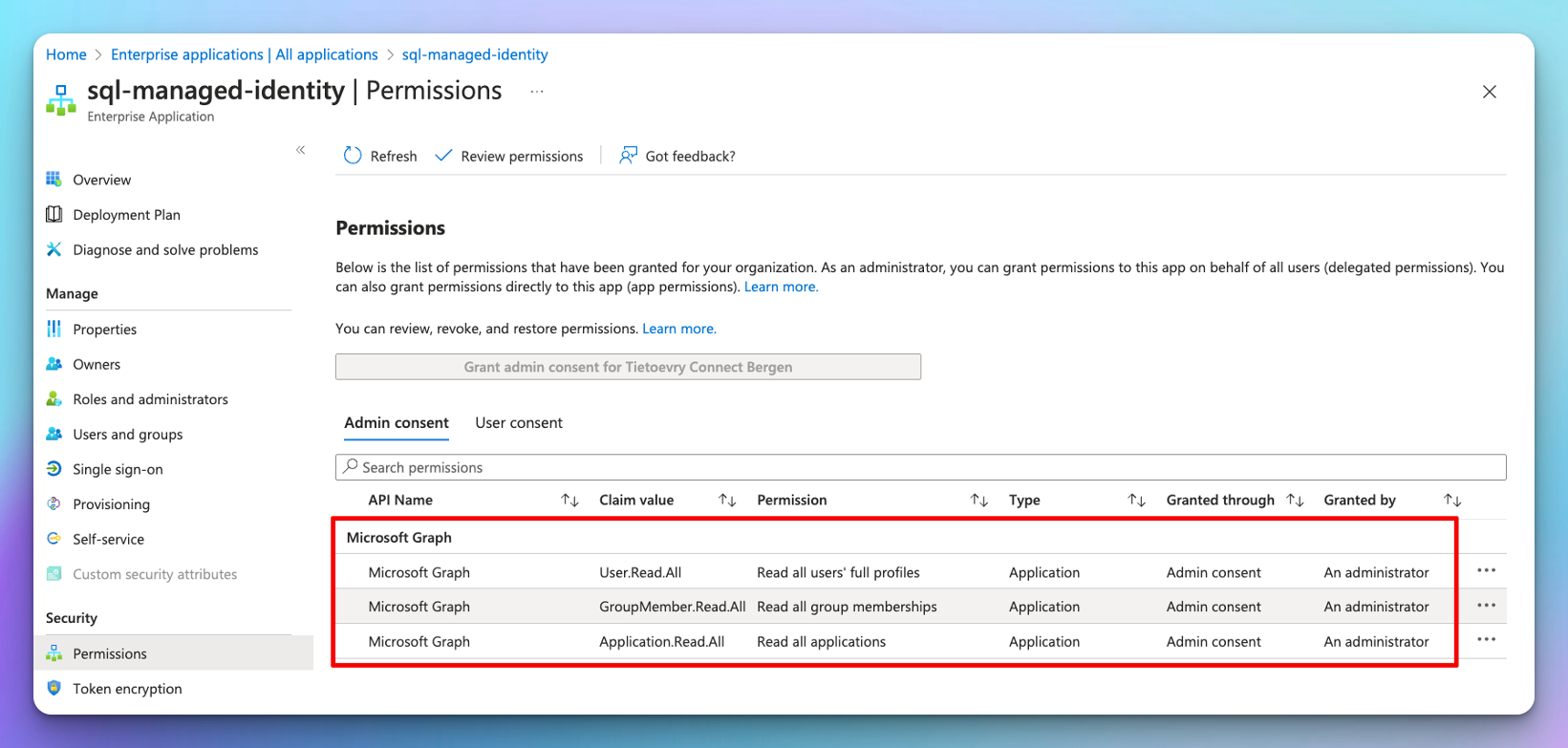The width and height of the screenshot is (1568, 748).
Task: Click the sql-managed-identity breadcrumb link
Action: point(475,54)
